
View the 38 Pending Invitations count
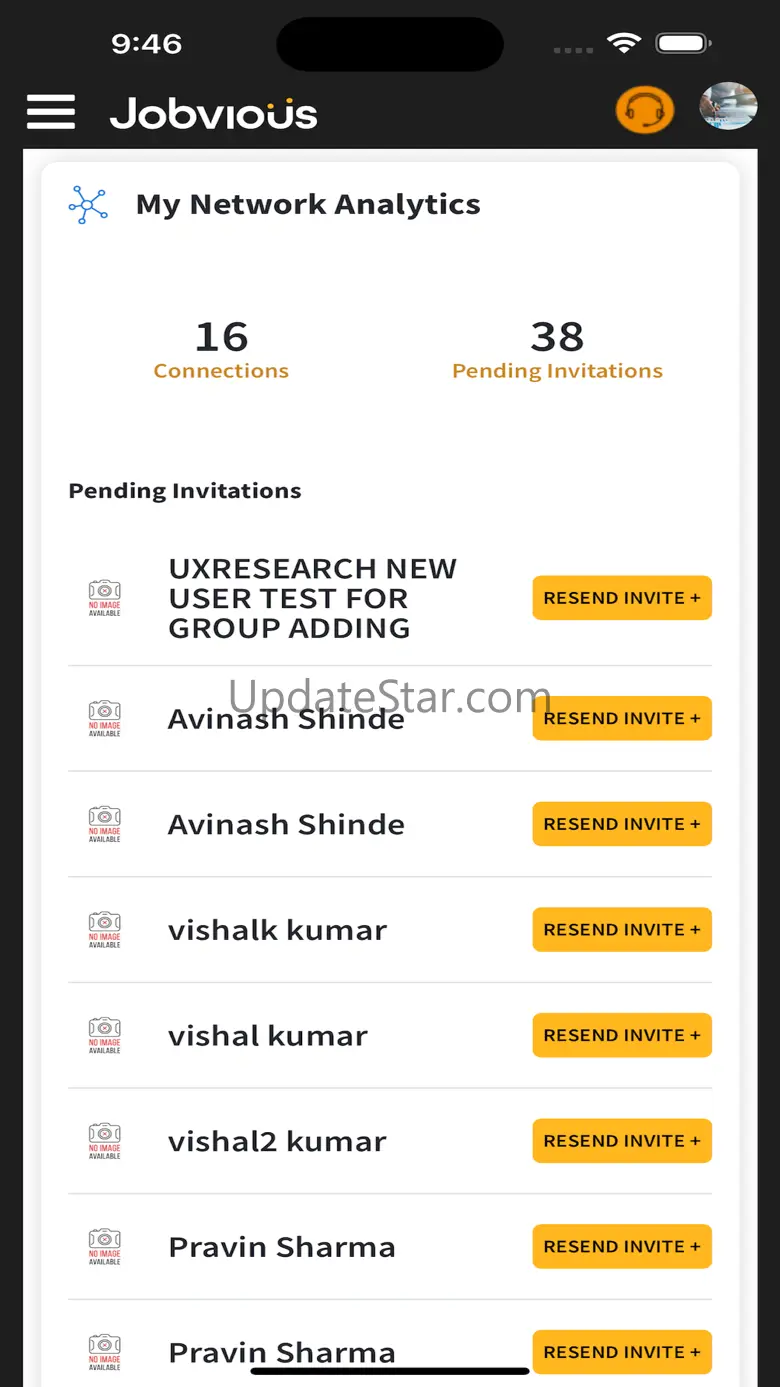pyautogui.click(x=557, y=349)
